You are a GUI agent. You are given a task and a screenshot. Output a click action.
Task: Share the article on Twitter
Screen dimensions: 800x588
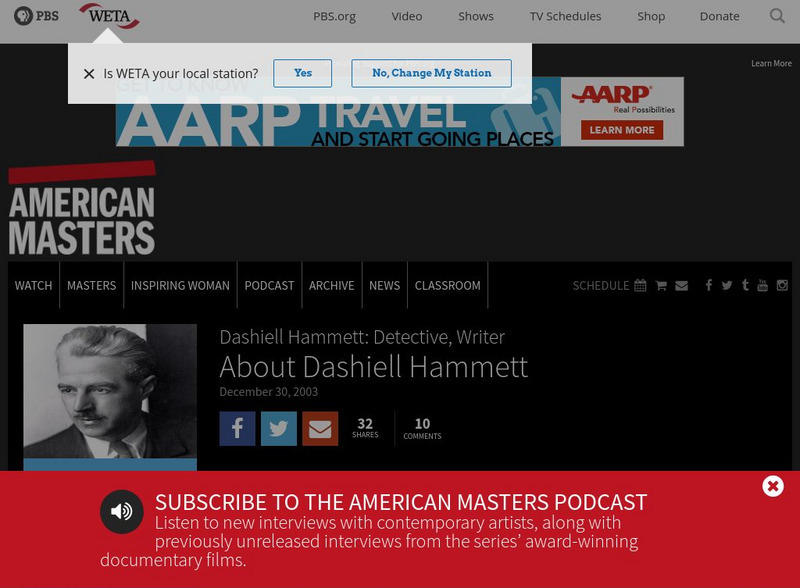click(278, 428)
